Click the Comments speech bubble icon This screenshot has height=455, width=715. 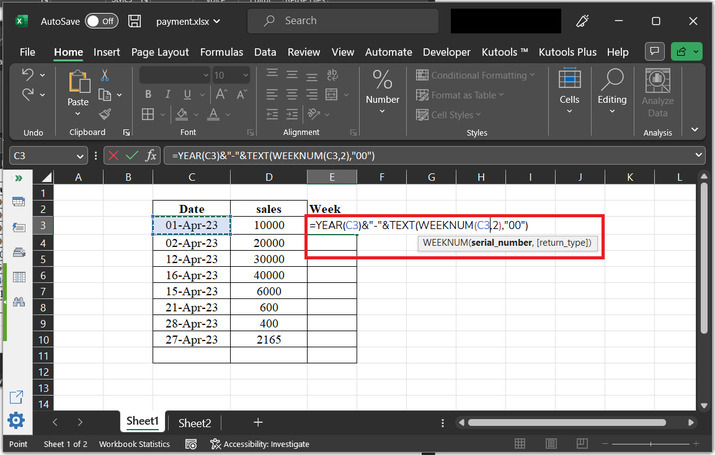(655, 52)
